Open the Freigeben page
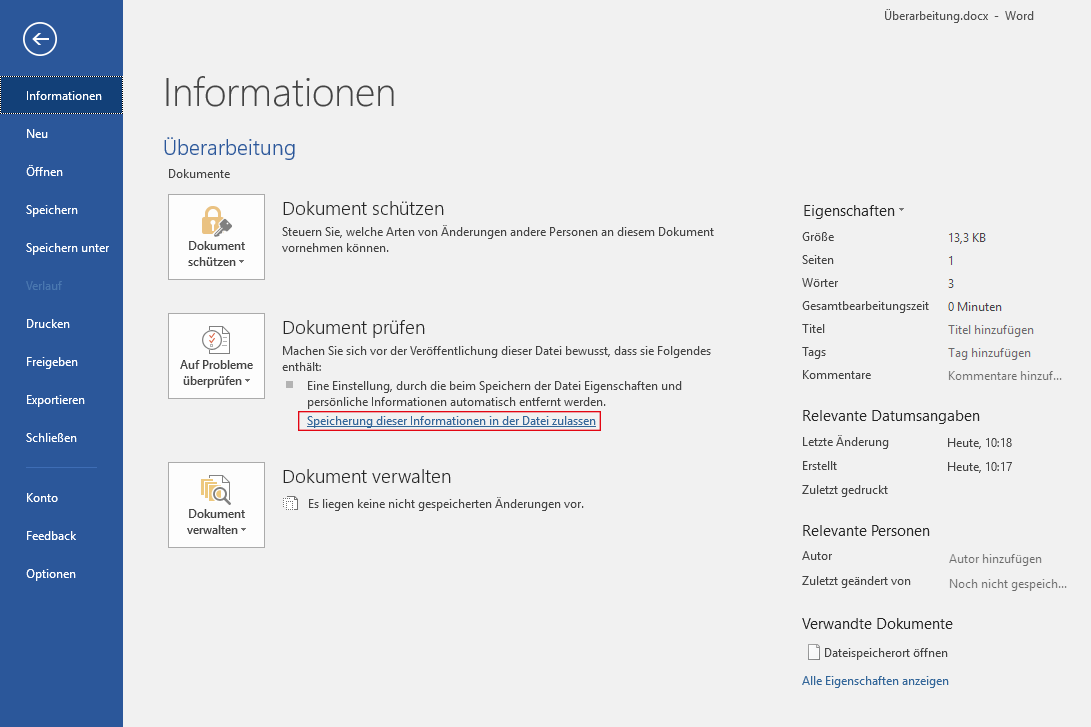The height and width of the screenshot is (727, 1091). [62, 362]
